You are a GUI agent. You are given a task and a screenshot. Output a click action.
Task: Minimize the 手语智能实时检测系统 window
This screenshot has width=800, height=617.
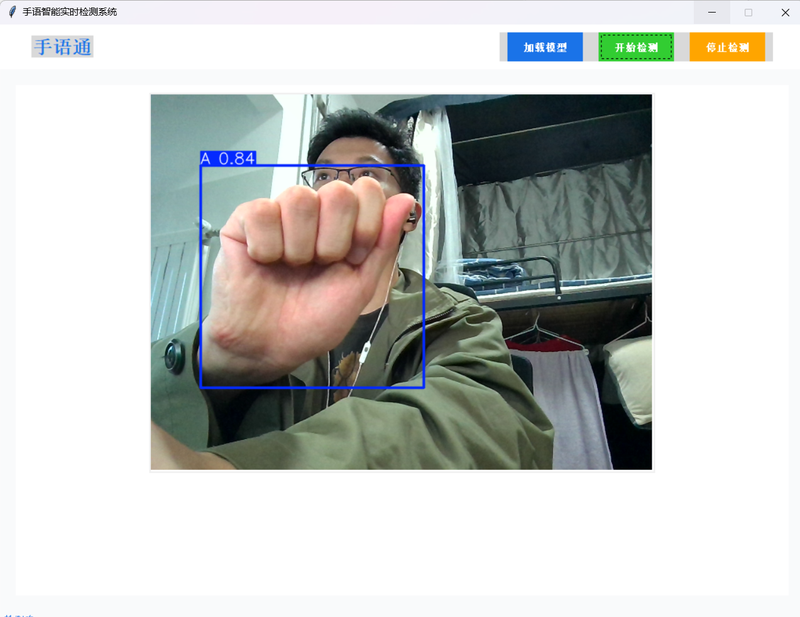pos(712,12)
